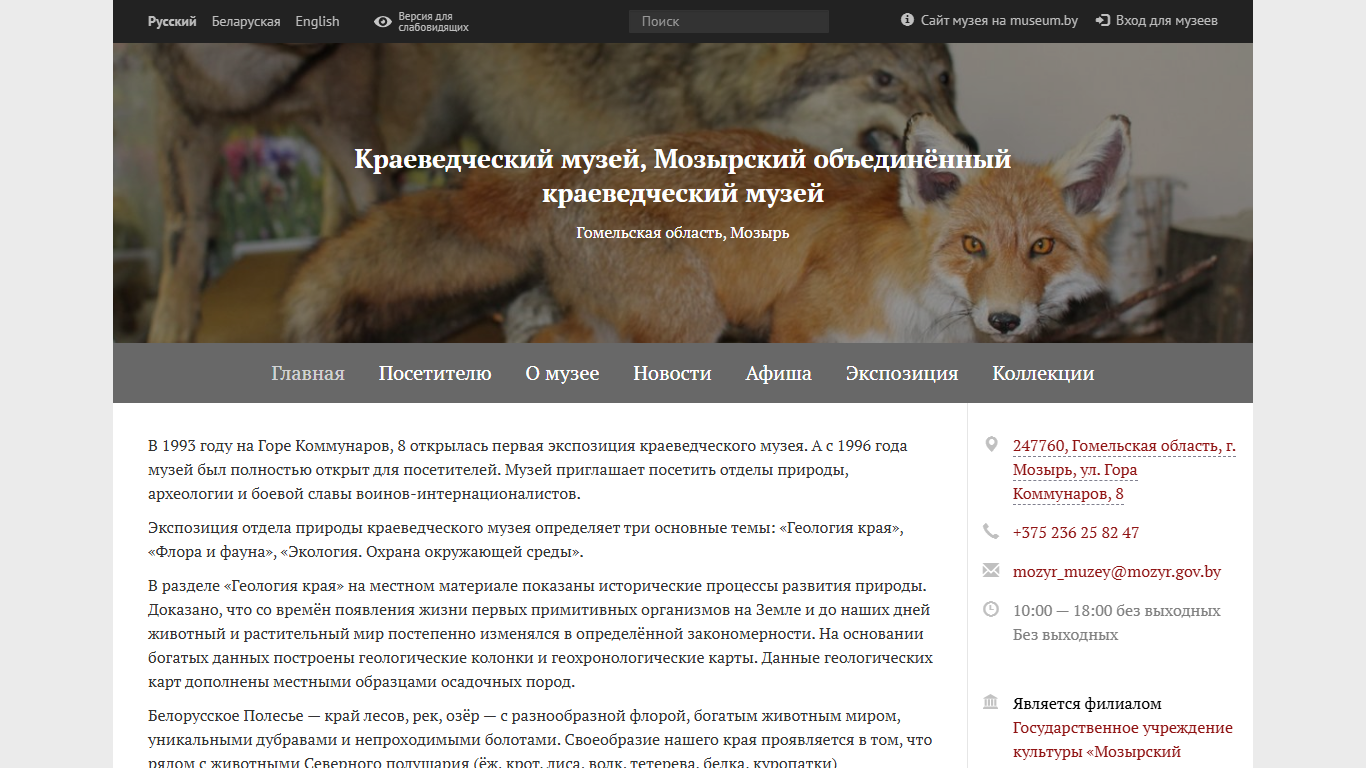
Task: Call phone number +375 236 25 82 47
Action: coord(1076,533)
